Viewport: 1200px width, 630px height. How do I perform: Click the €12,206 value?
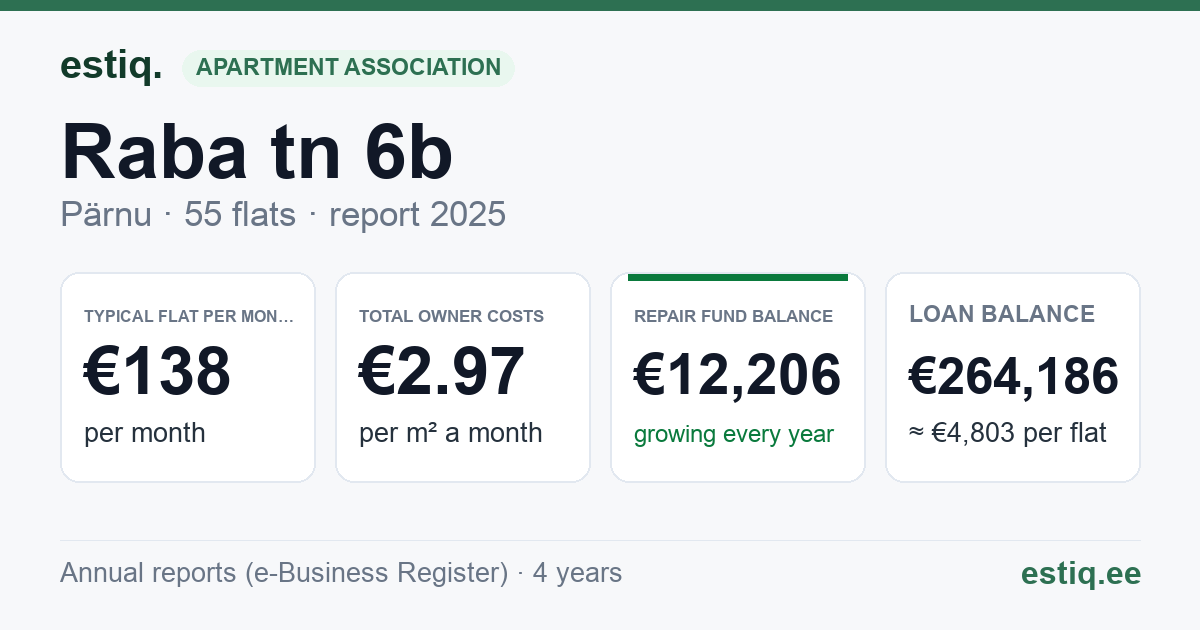click(x=738, y=376)
